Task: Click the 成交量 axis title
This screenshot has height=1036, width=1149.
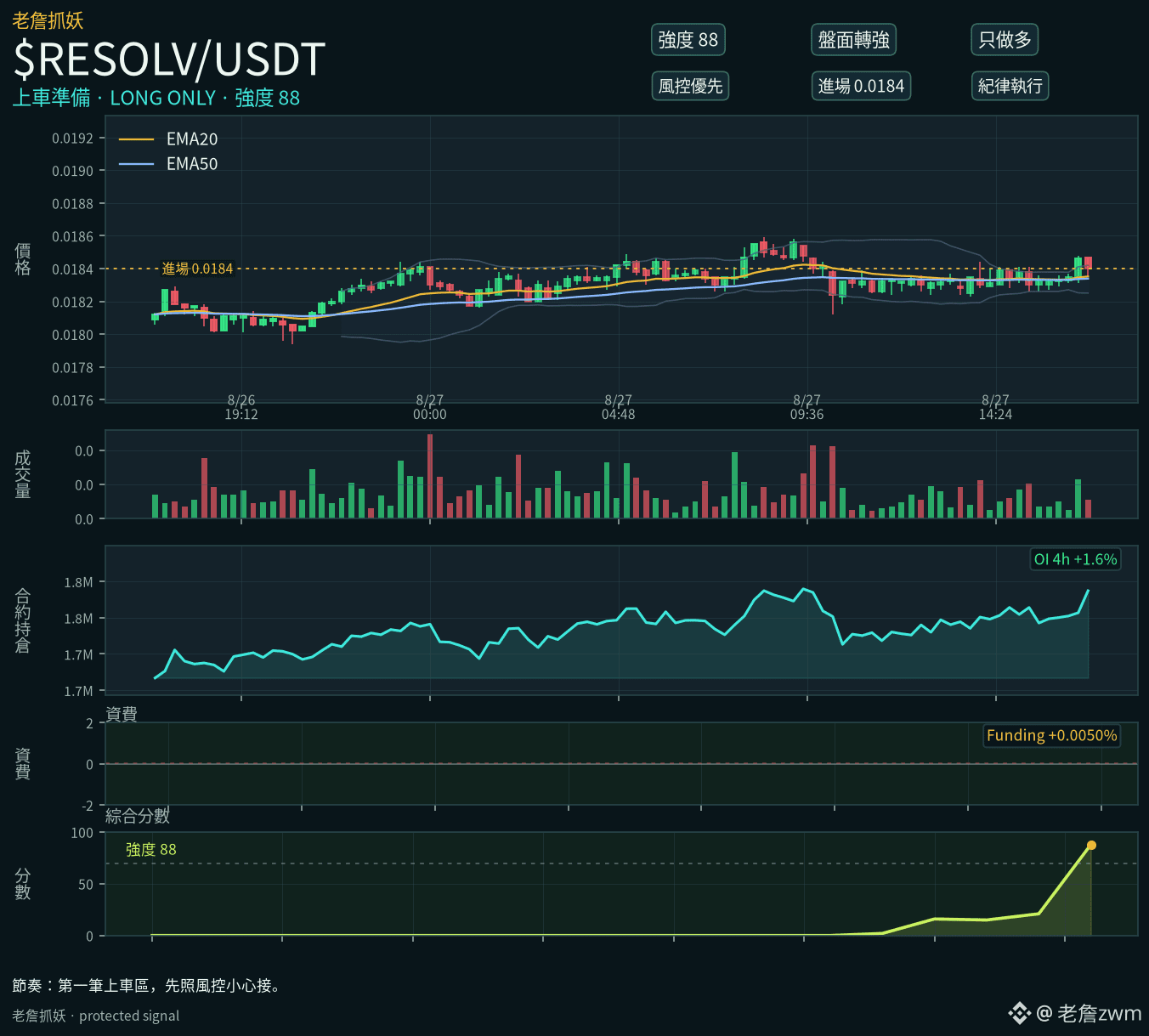Action: click(x=23, y=474)
